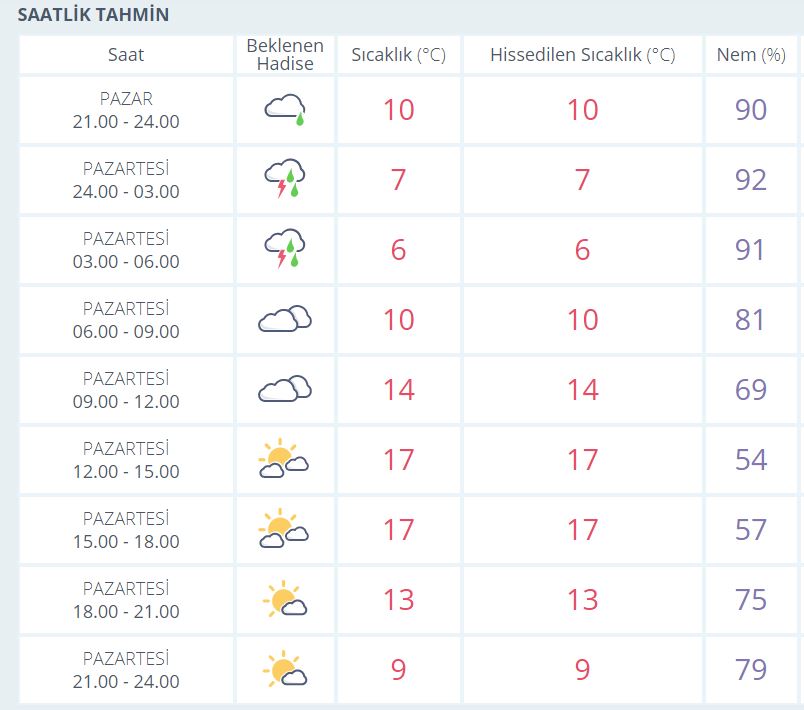Click the cloudy icon for 06.00 - 09.00

[x=285, y=318]
